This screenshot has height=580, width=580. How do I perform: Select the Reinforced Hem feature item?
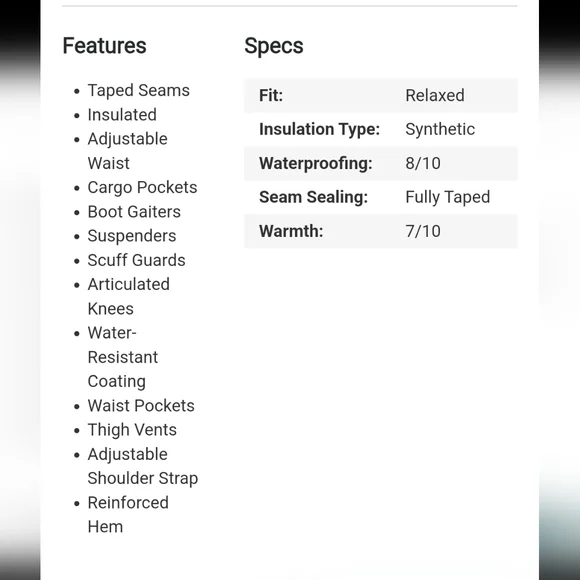[x=128, y=515]
